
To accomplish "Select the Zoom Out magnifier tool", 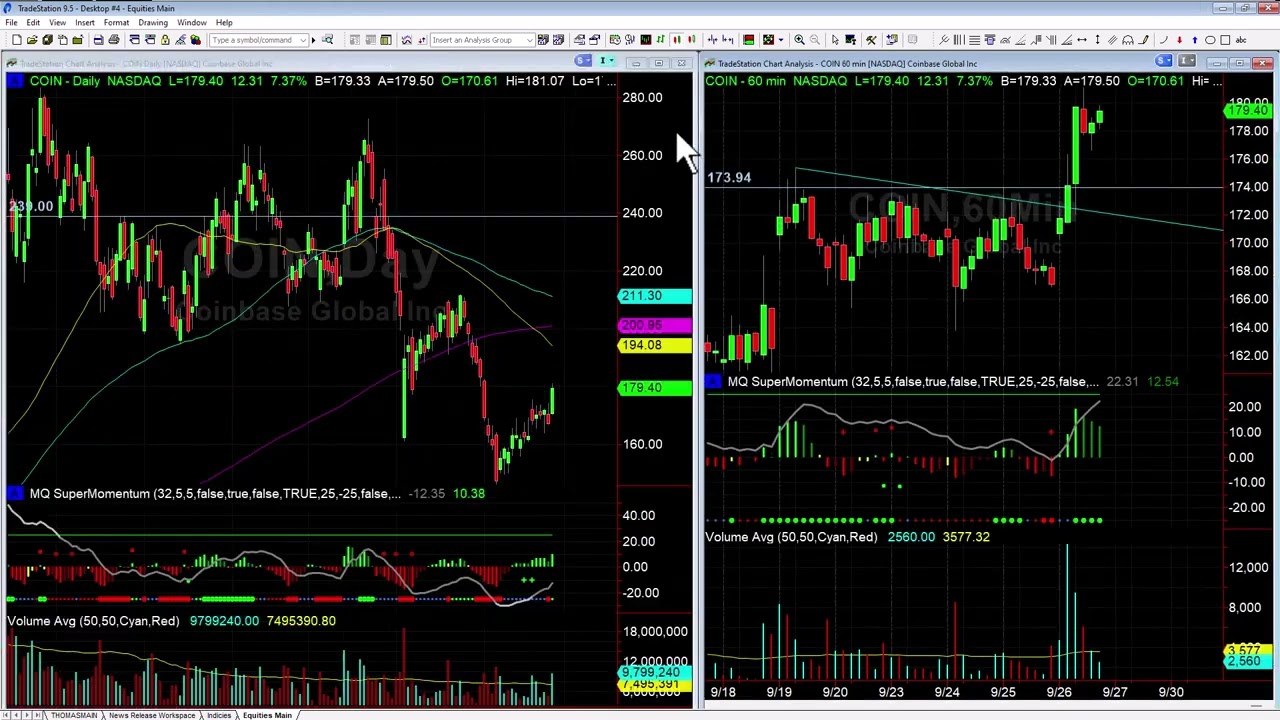I will [814, 40].
